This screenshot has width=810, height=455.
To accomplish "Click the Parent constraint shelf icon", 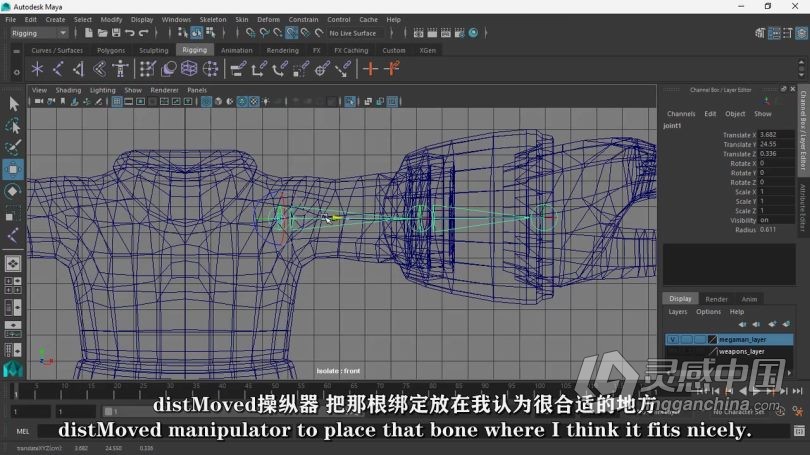I will pos(238,69).
